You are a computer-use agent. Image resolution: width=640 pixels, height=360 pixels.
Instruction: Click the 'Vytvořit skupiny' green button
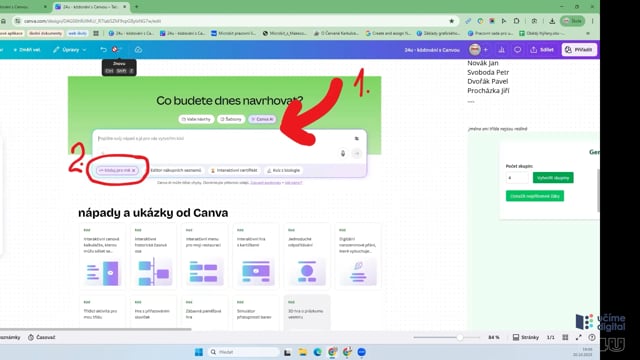coord(553,178)
